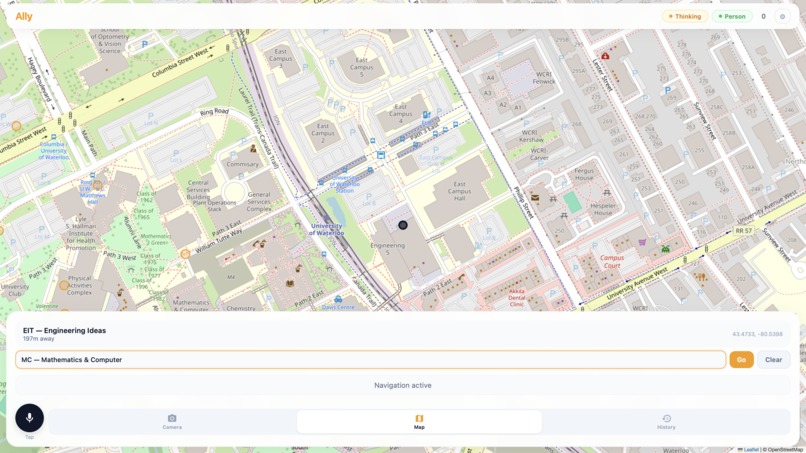The image size is (806, 453).
Task: Click the picnic table icon near Hespeler House
Action: pos(607,193)
